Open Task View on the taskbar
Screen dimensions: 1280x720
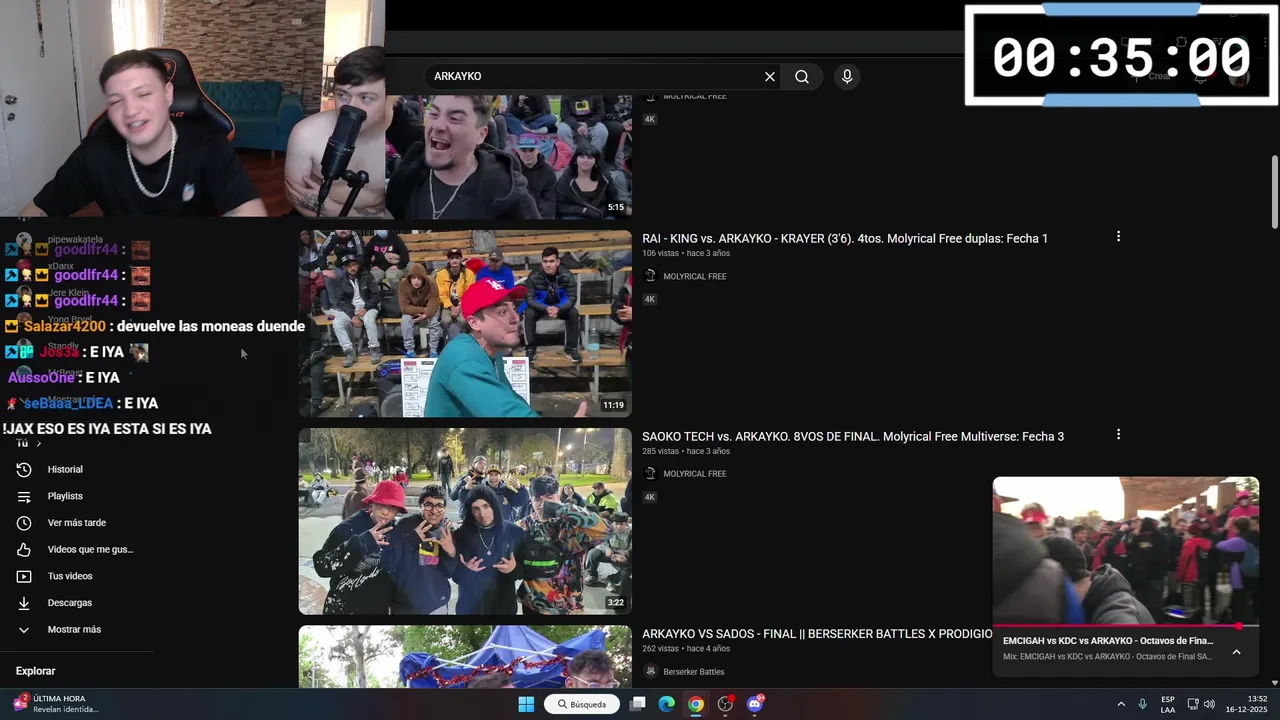(x=637, y=704)
